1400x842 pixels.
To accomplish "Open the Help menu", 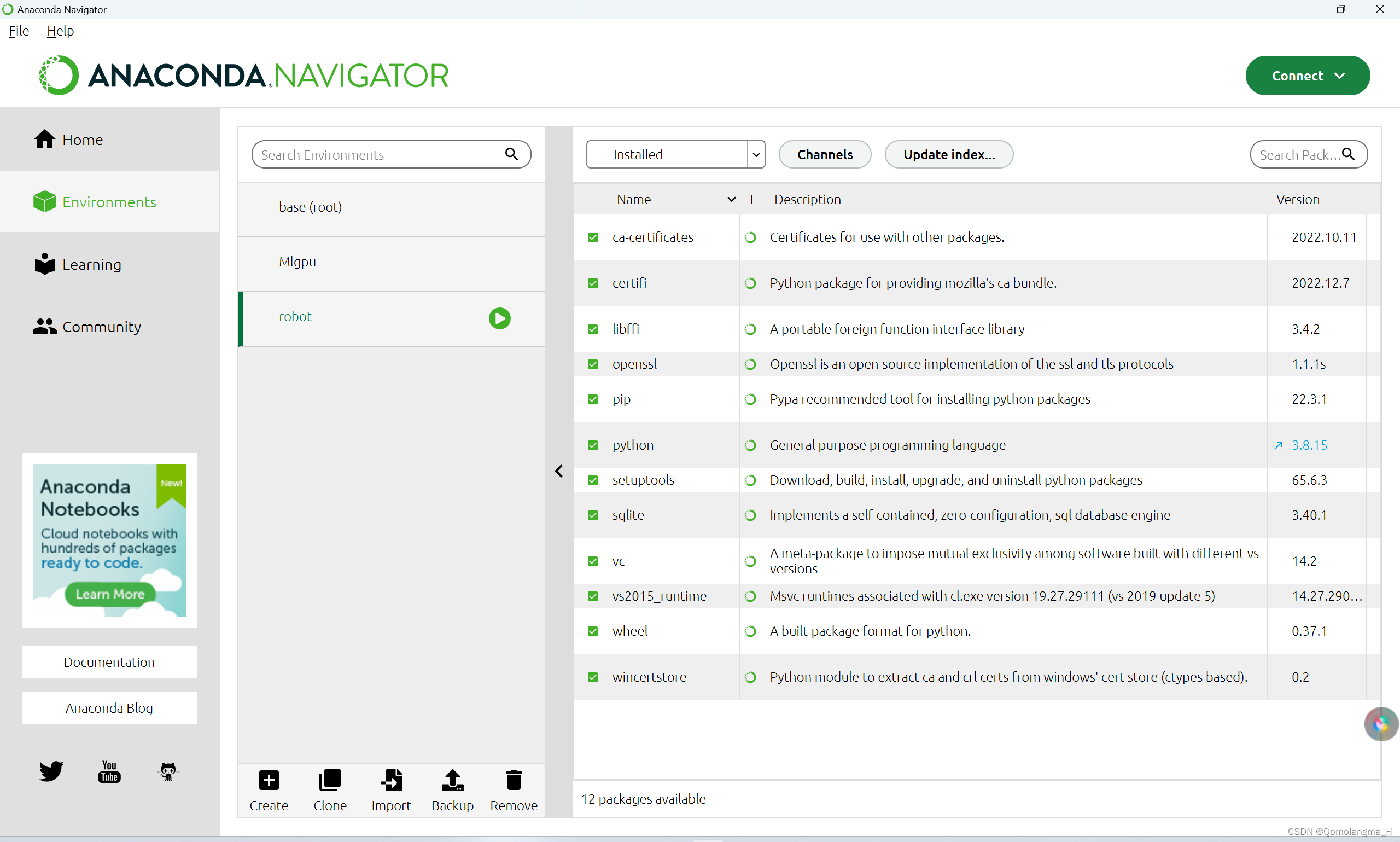I will point(60,31).
